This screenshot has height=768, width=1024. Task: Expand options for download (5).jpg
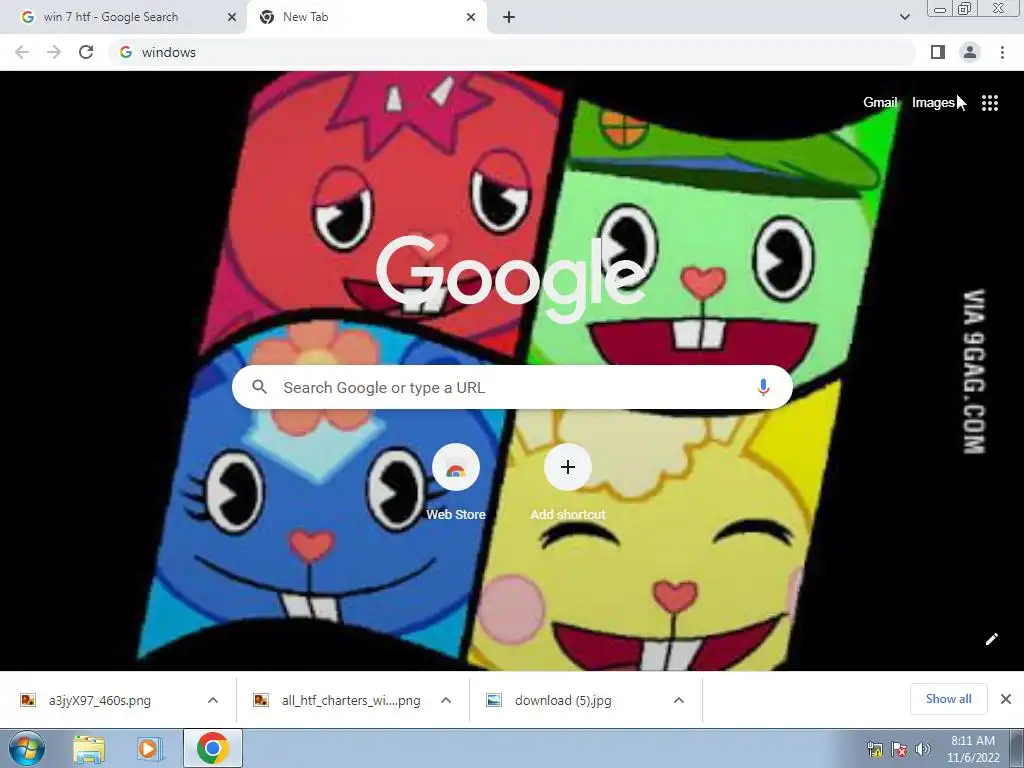[x=679, y=700]
